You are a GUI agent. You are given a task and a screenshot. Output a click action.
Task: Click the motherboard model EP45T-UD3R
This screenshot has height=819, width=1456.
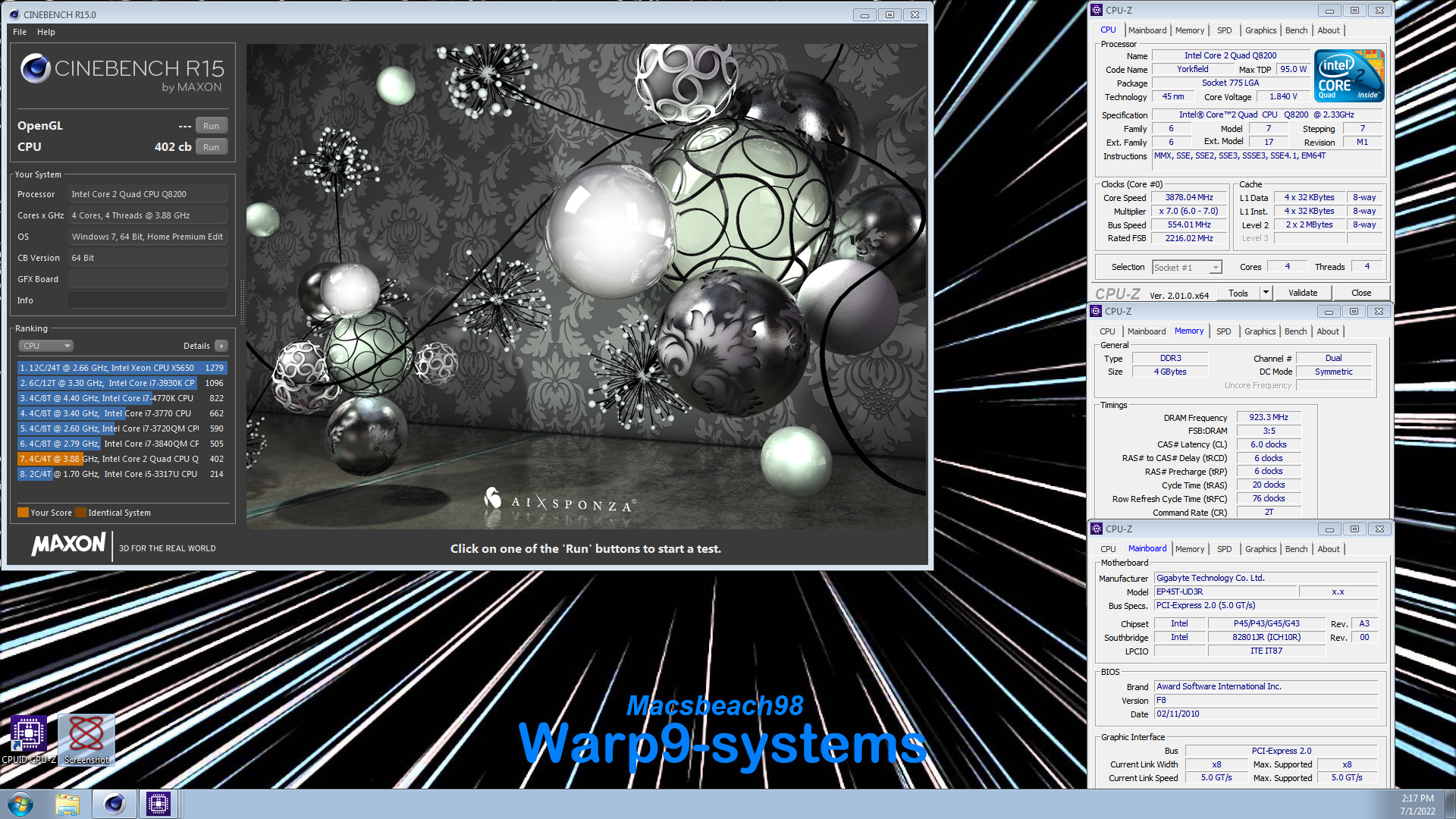[x=1225, y=591]
